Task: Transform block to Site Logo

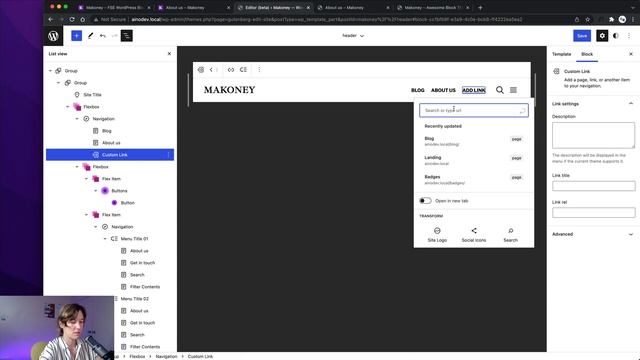Action: click(437, 235)
